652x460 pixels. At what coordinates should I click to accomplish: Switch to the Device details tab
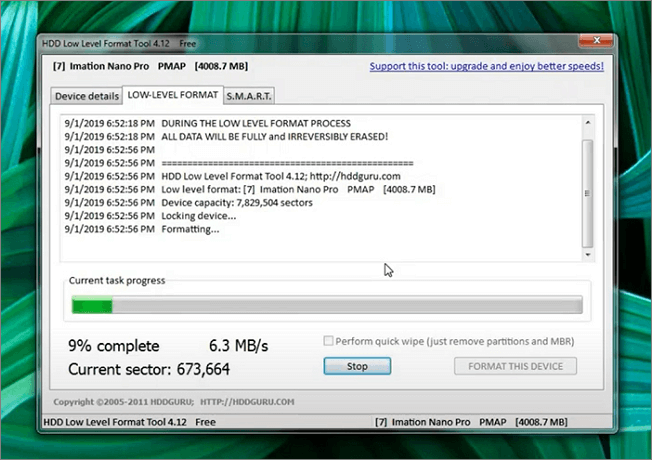pos(84,96)
